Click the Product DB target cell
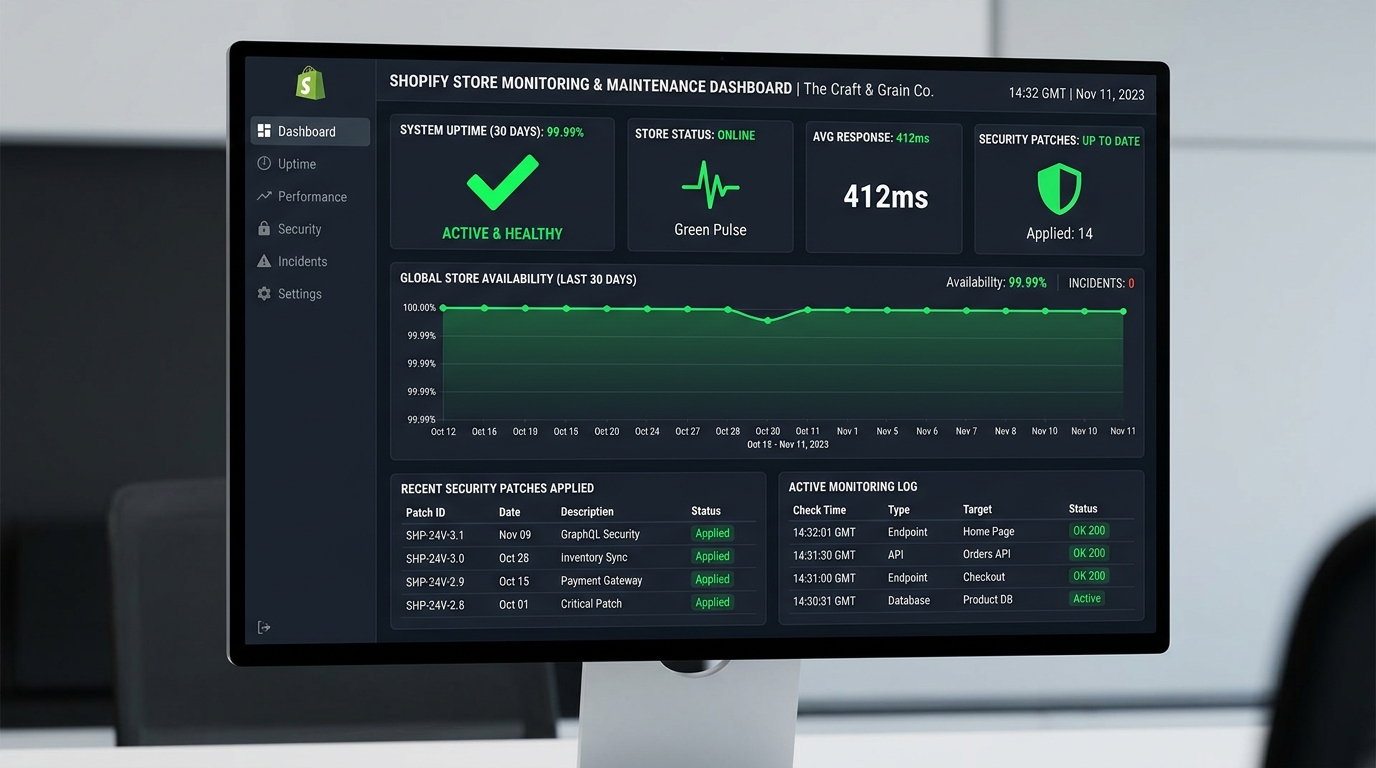 pos(988,600)
